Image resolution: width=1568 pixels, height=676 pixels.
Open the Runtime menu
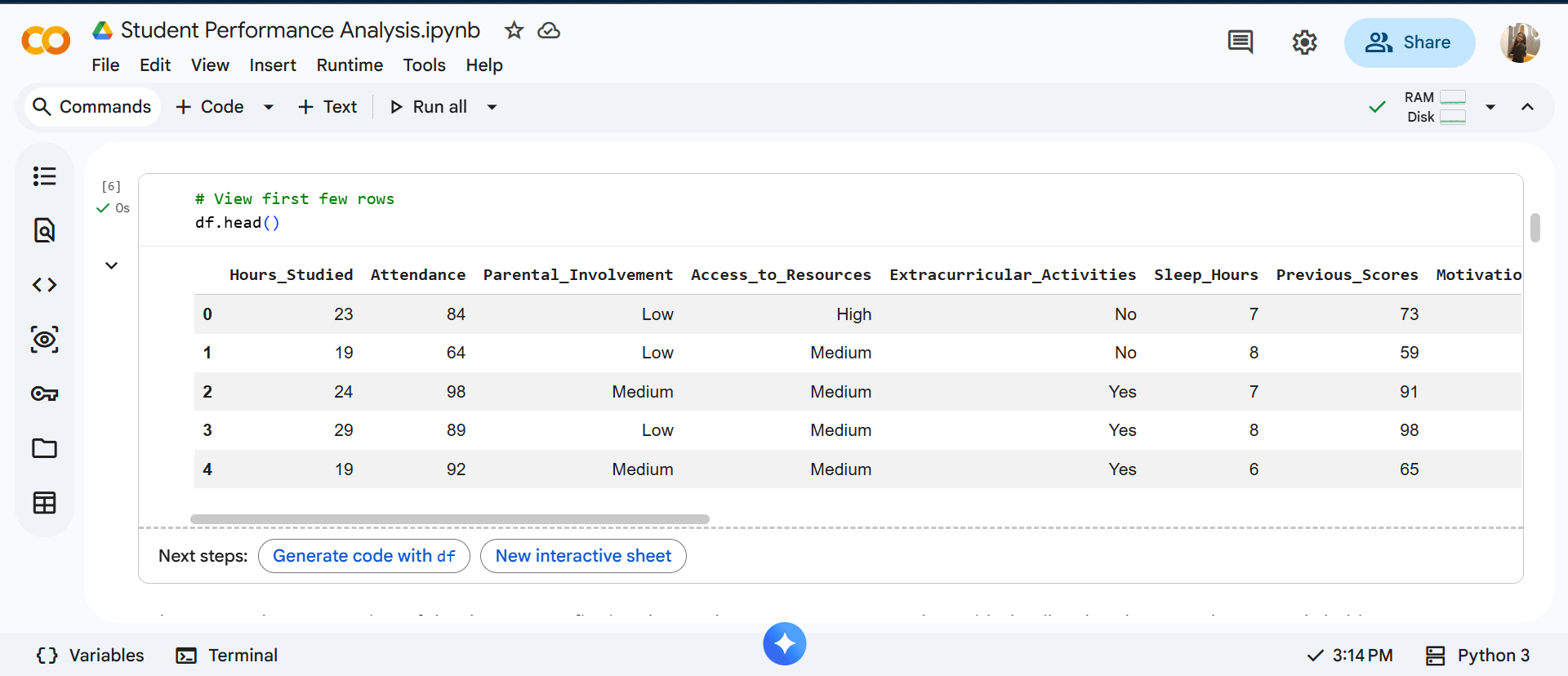(350, 65)
